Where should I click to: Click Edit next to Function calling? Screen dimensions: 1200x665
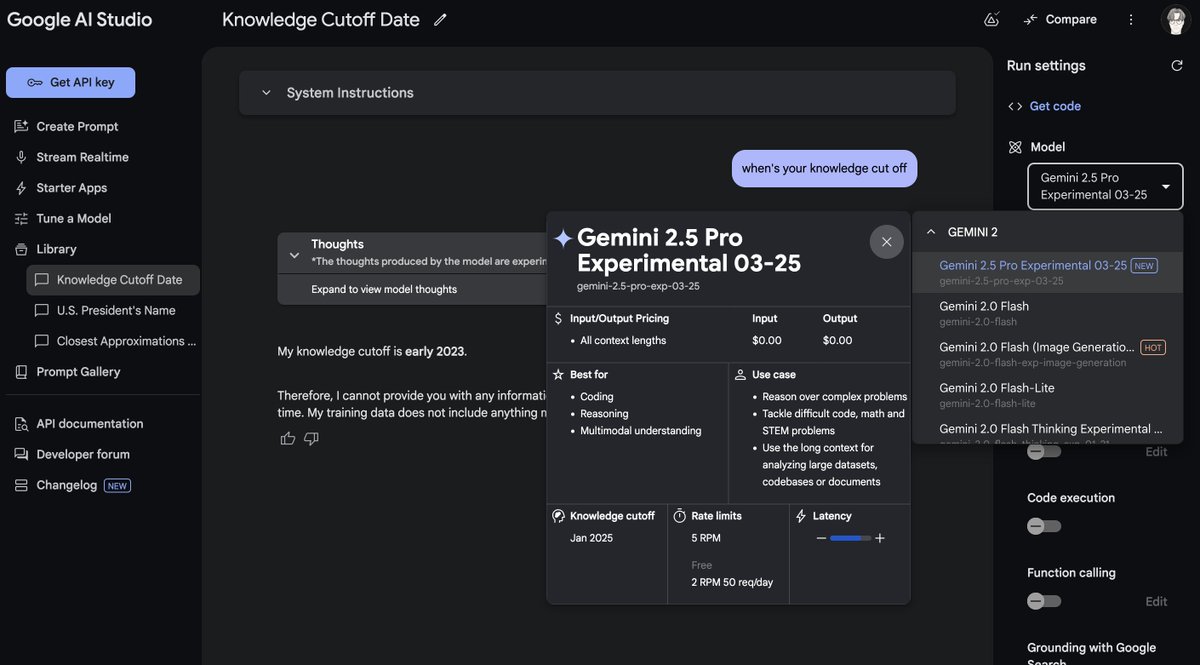[x=1156, y=602]
